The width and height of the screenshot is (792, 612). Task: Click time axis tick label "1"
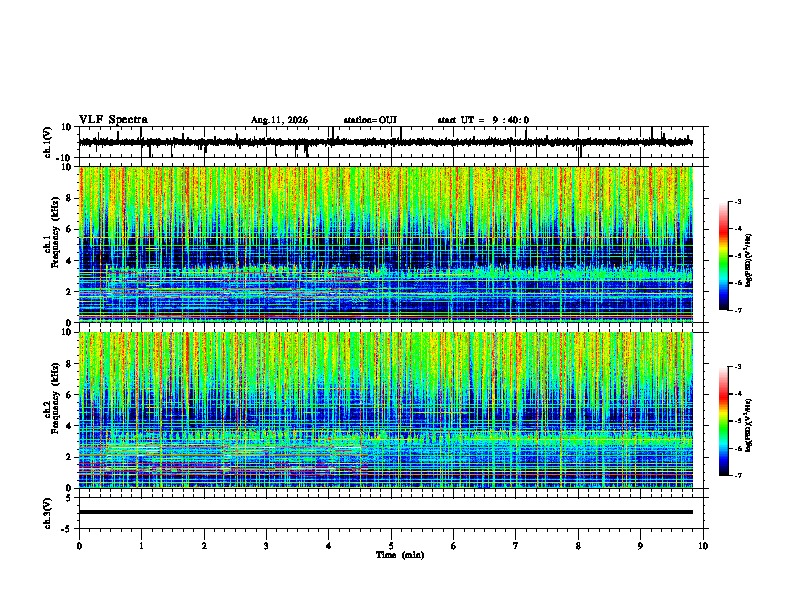pos(141,546)
